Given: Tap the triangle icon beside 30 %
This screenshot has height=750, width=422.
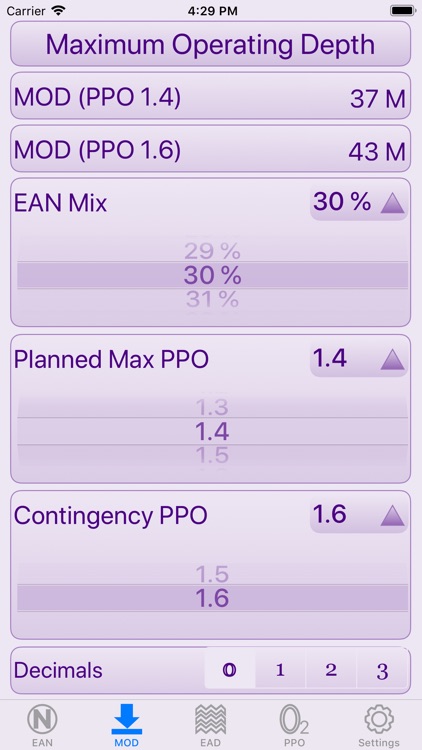Looking at the screenshot, I should click(x=392, y=203).
